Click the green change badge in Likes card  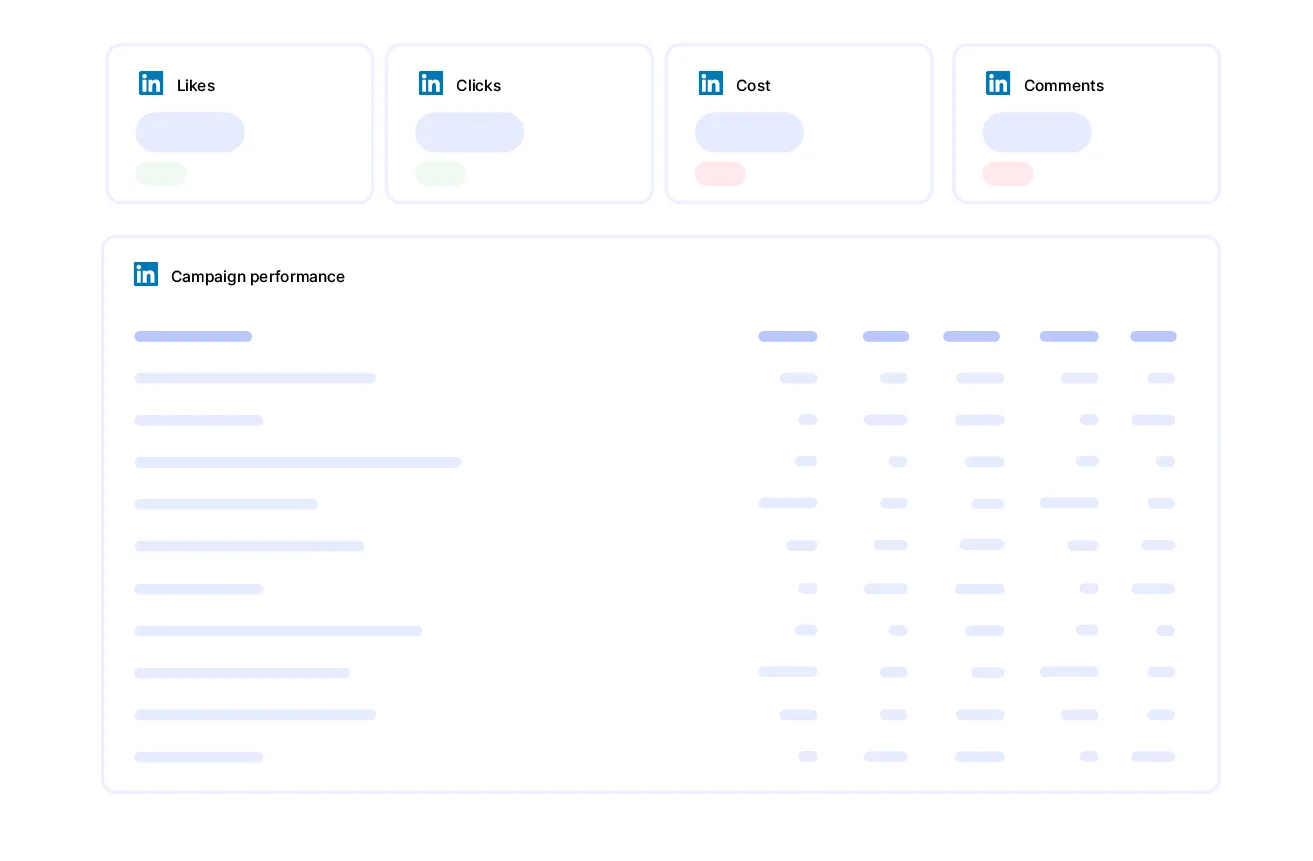(161, 174)
